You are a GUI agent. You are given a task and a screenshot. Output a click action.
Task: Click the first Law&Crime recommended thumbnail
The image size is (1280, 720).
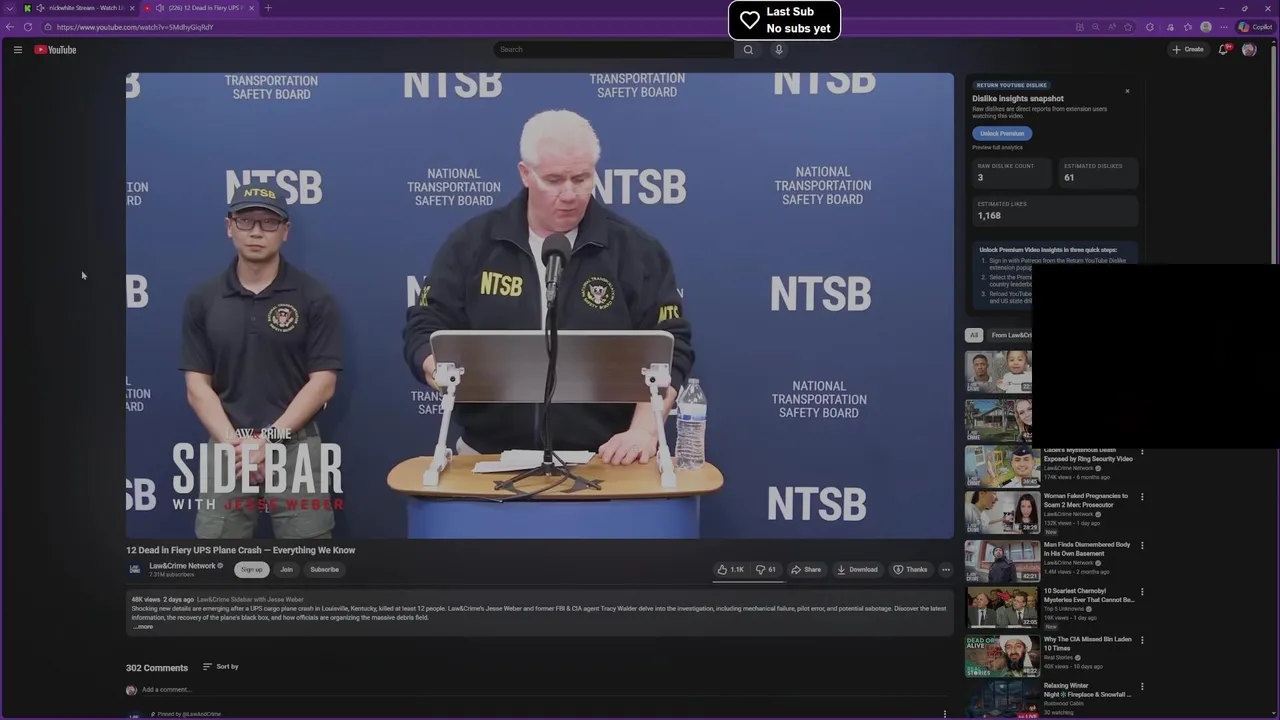(x=998, y=371)
